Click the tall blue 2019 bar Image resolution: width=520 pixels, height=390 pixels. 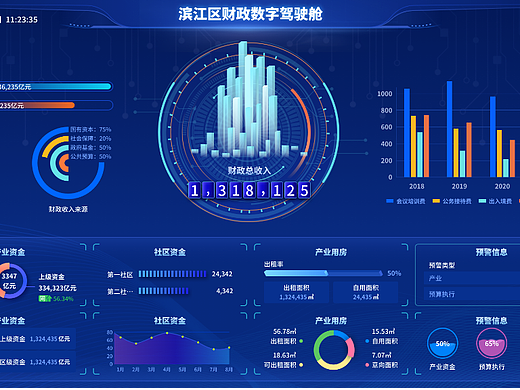click(x=450, y=129)
